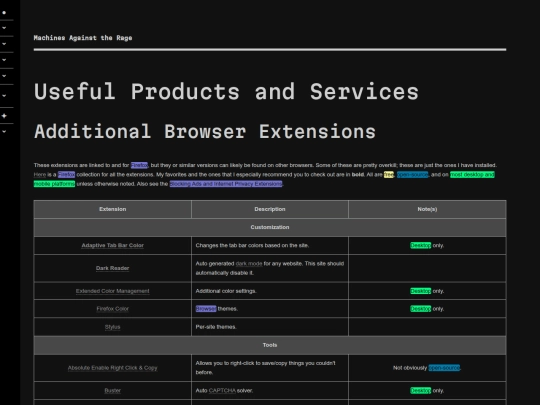
Task: Open Absolute Enable Right Click & Copy link
Action: click(113, 368)
